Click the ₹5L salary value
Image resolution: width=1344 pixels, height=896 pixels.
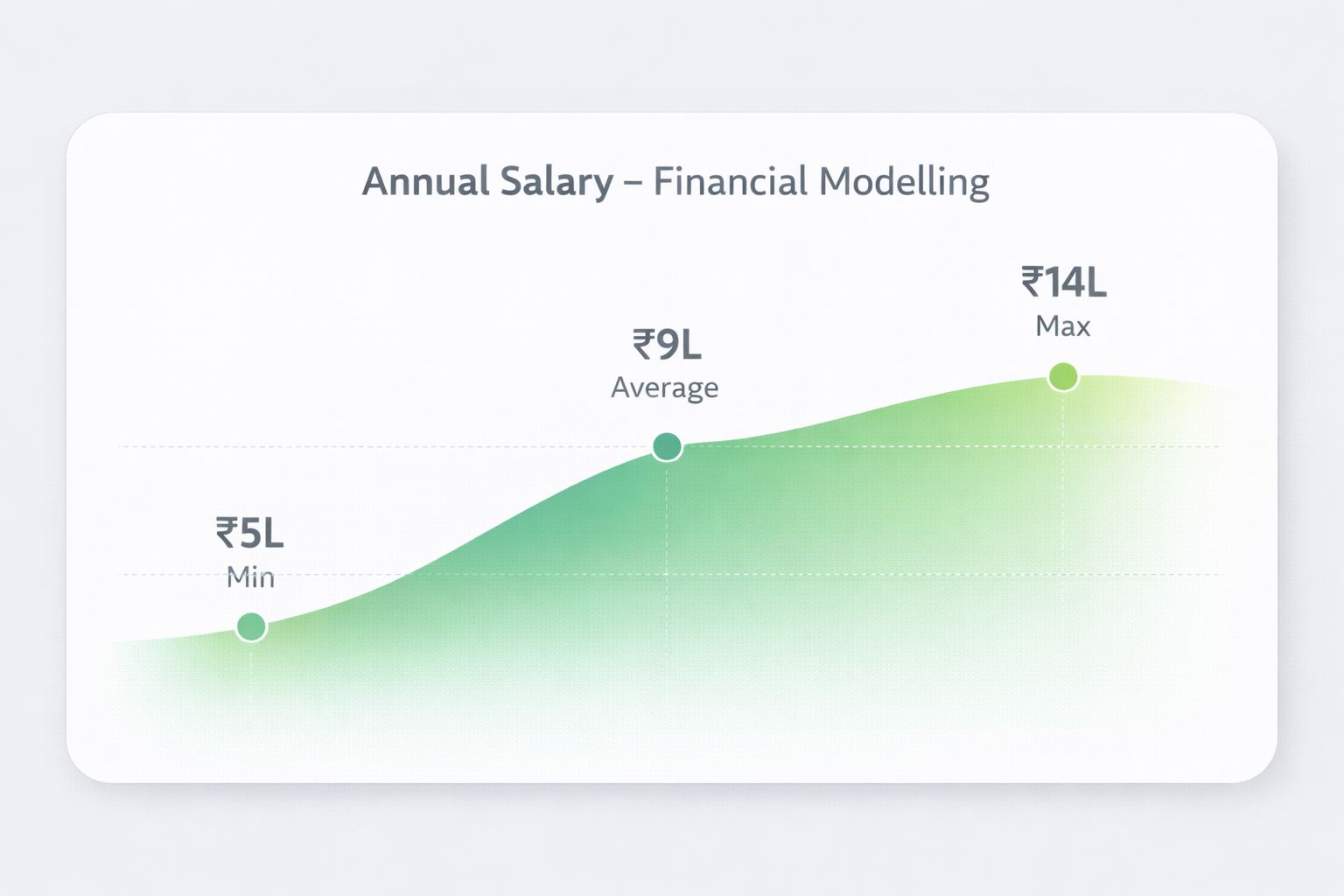tap(250, 533)
